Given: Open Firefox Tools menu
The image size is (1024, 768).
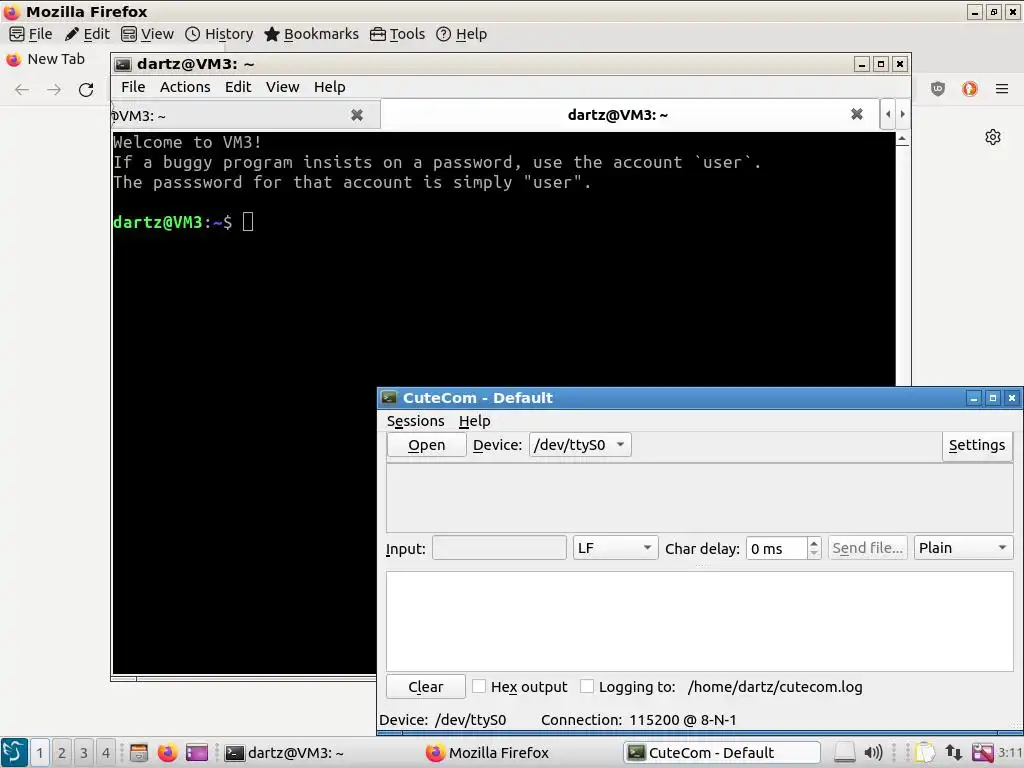Looking at the screenshot, I should 397,34.
